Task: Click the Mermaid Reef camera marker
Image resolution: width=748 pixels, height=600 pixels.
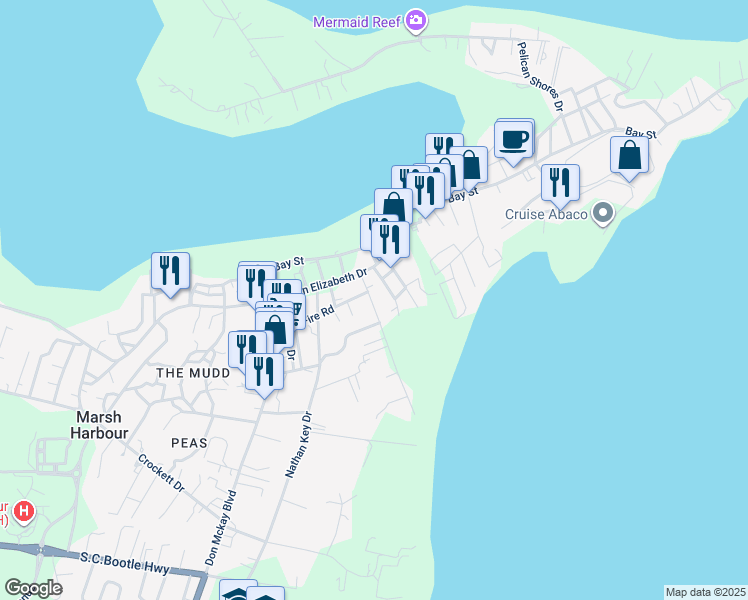Action: click(416, 20)
